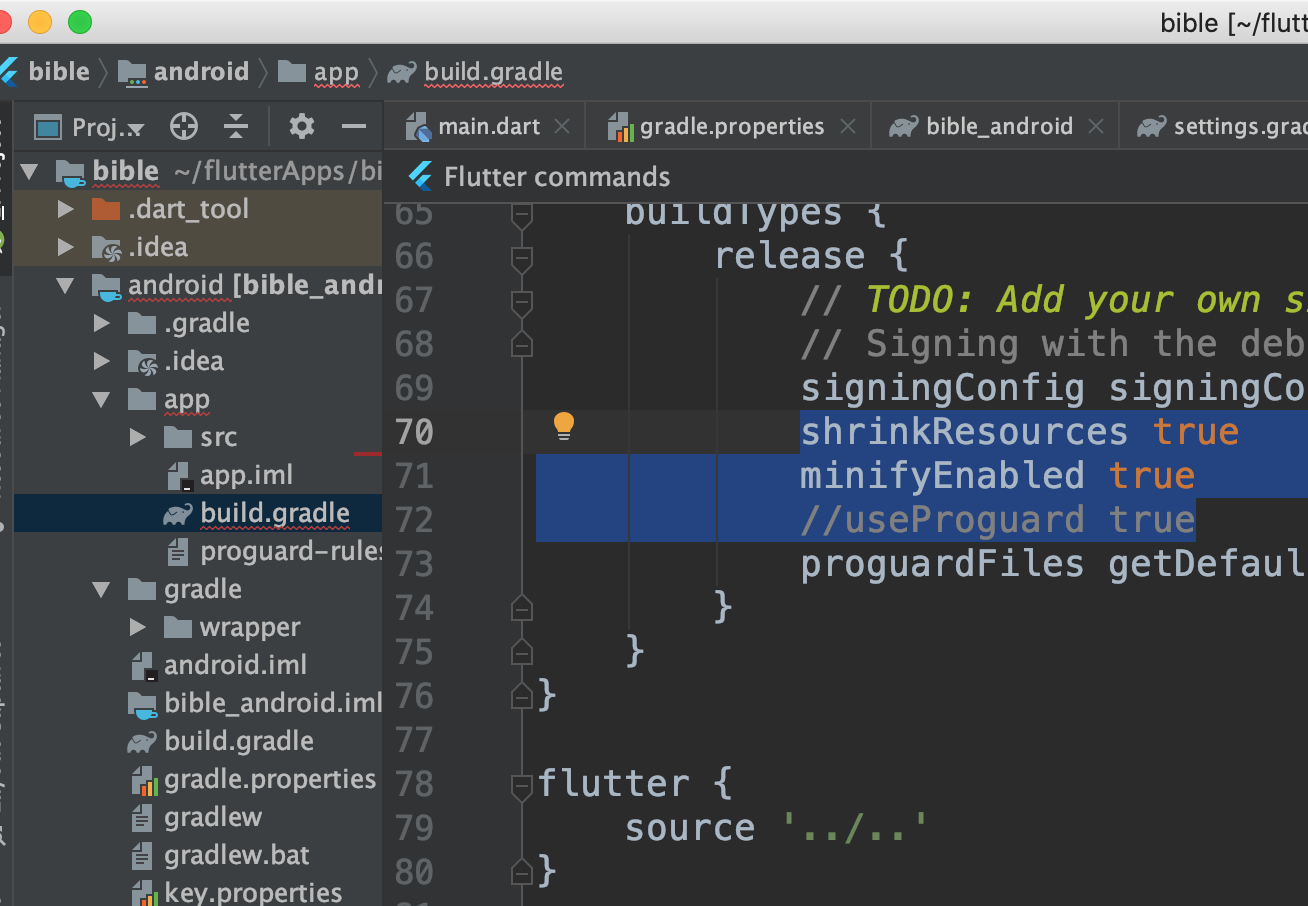Fold the release block at line 66

tap(521, 258)
